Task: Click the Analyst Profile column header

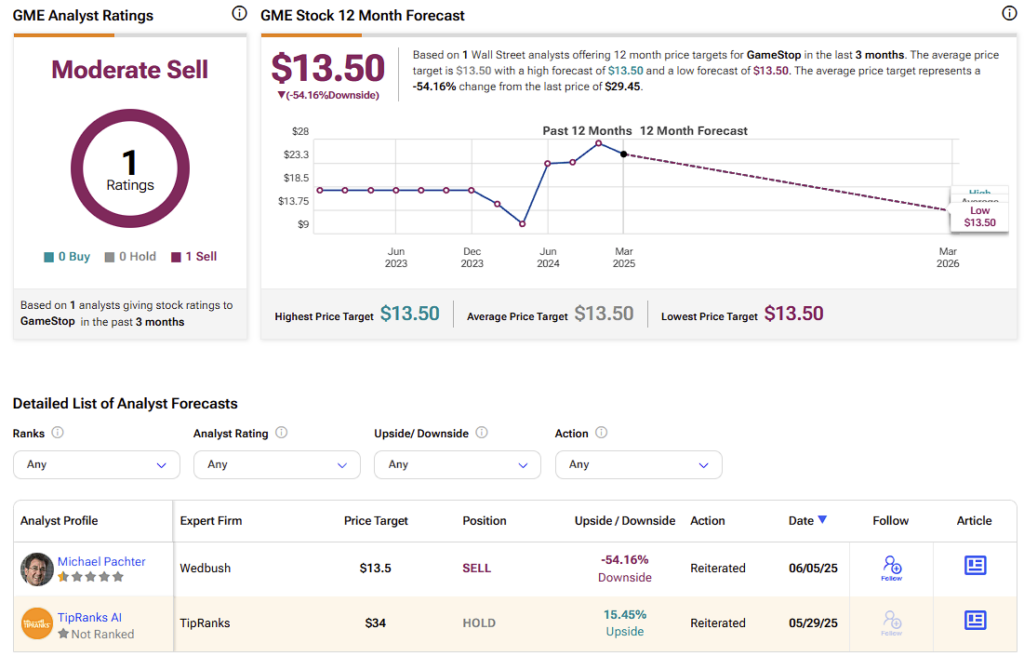Action: click(59, 521)
